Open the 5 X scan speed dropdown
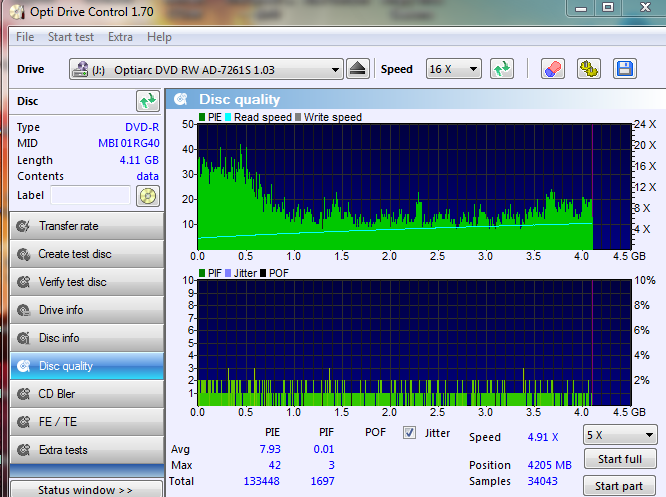Screen dimensions: 666x497 pos(620,435)
